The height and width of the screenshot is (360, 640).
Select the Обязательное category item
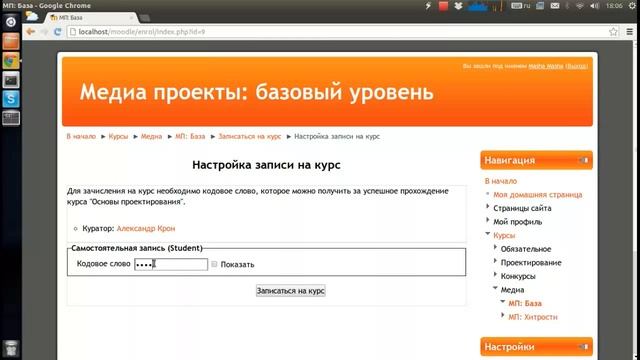pyautogui.click(x=526, y=249)
